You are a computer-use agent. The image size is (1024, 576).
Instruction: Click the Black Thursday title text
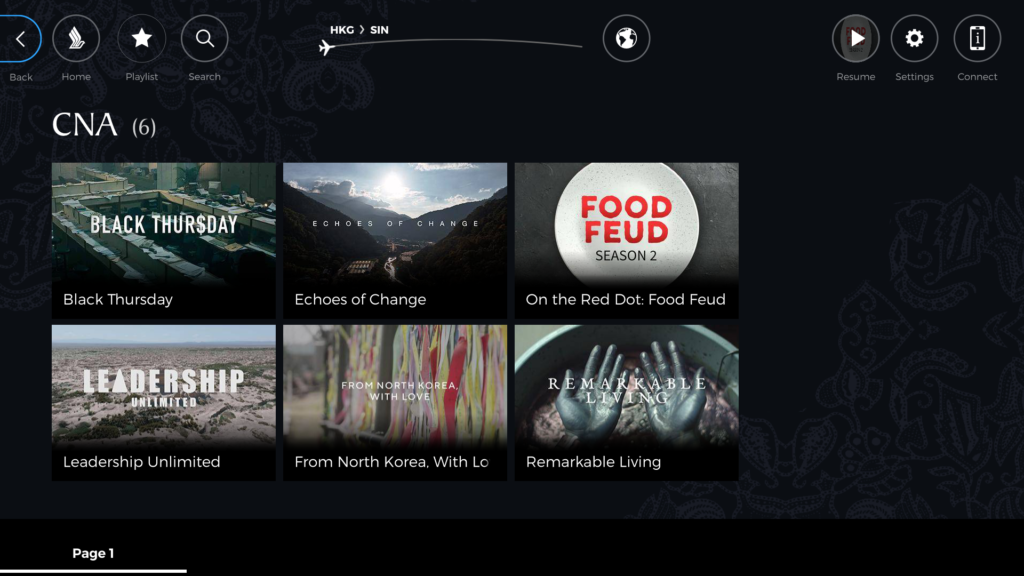[x=118, y=299]
